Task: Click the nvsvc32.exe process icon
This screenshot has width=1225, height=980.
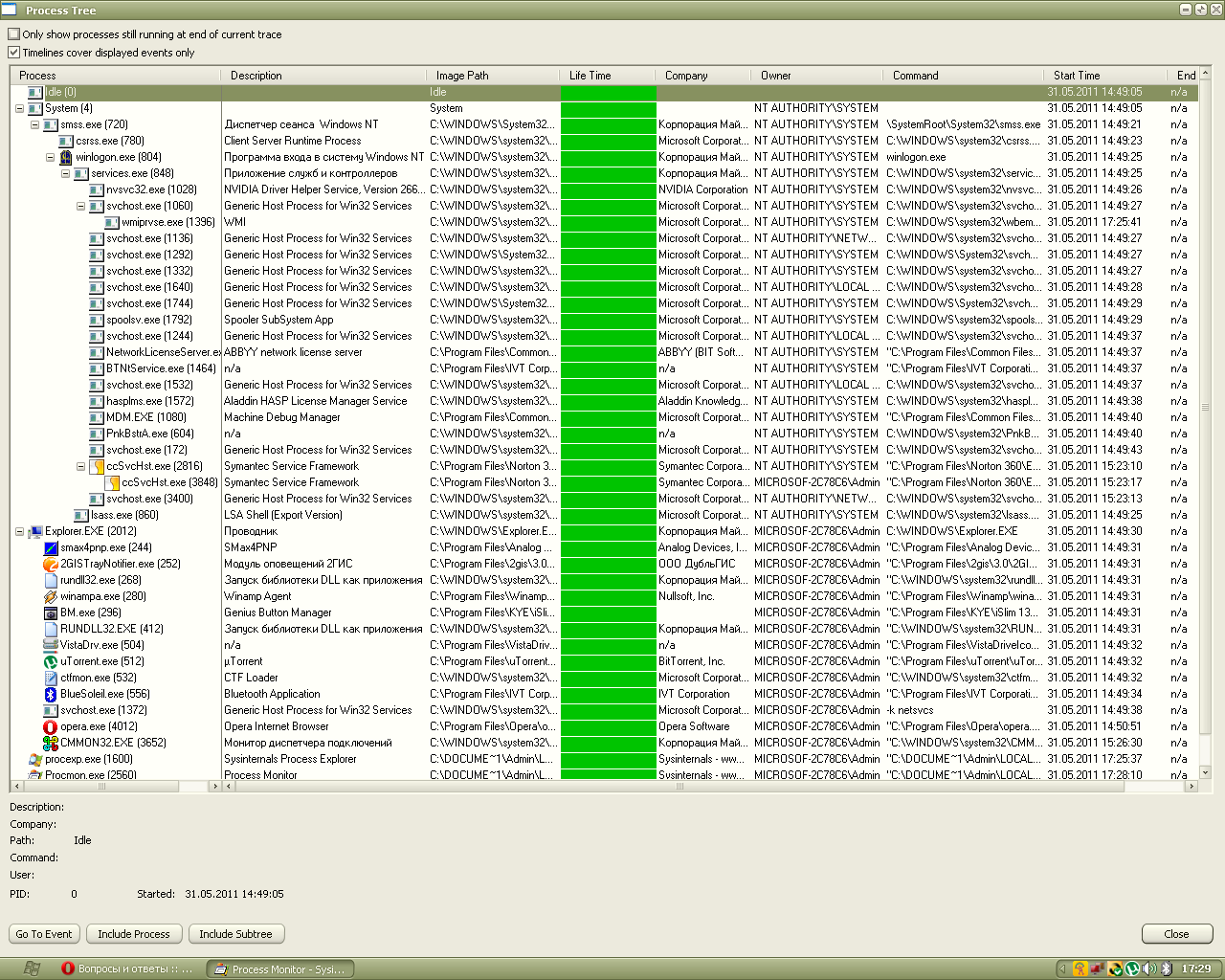Action: tap(97, 189)
